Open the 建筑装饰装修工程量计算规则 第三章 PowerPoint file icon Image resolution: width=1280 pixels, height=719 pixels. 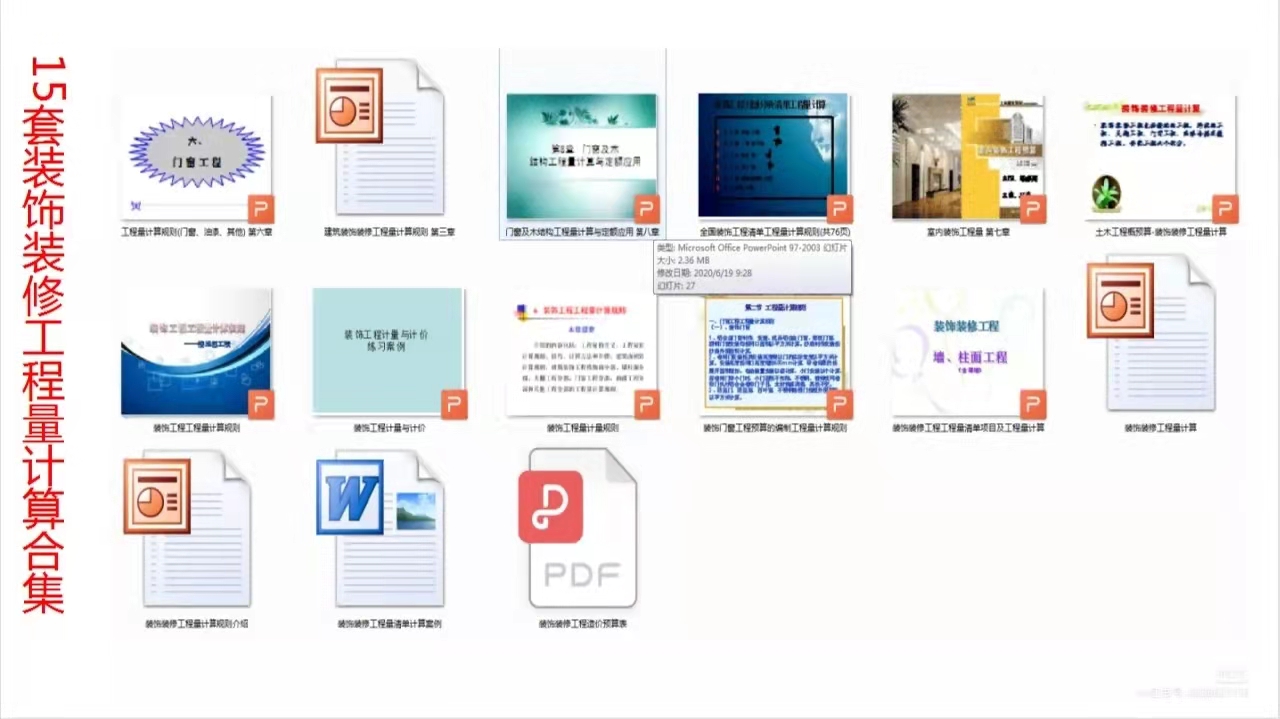[381, 138]
